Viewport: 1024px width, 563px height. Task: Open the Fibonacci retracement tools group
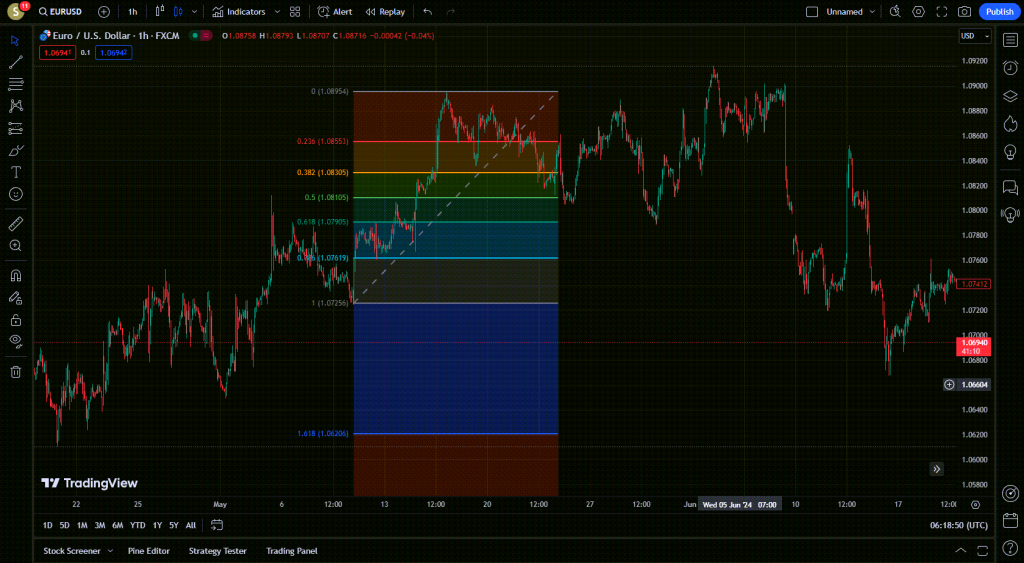point(15,84)
